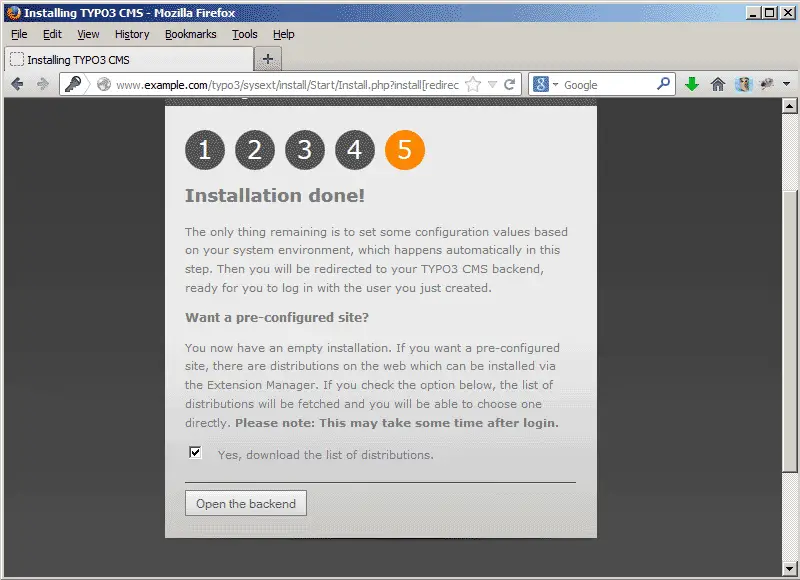
Task: Click the 'Want a pre-configured site?' subheading
Action: 277,317
